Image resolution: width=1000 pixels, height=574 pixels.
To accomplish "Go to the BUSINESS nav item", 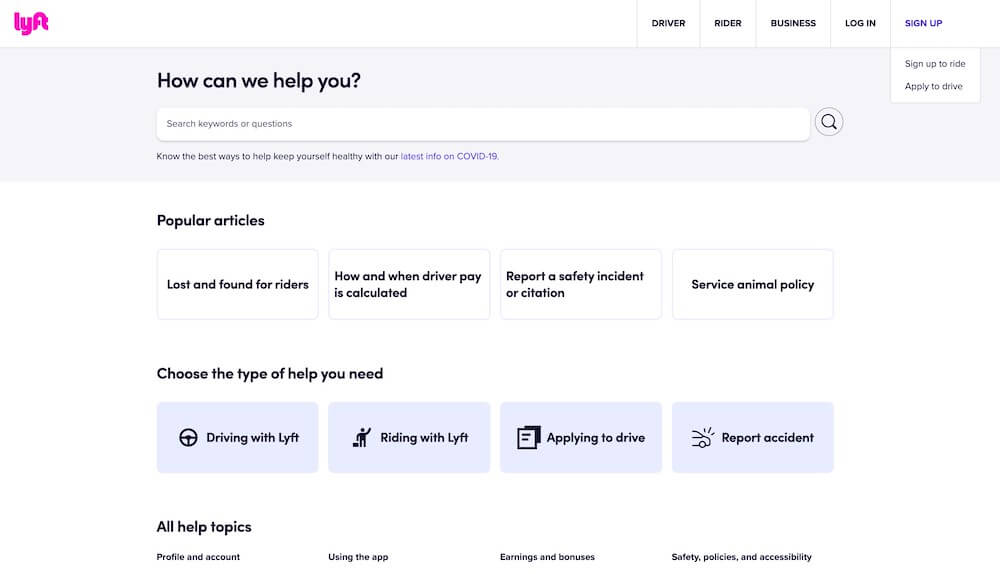I will pyautogui.click(x=793, y=23).
